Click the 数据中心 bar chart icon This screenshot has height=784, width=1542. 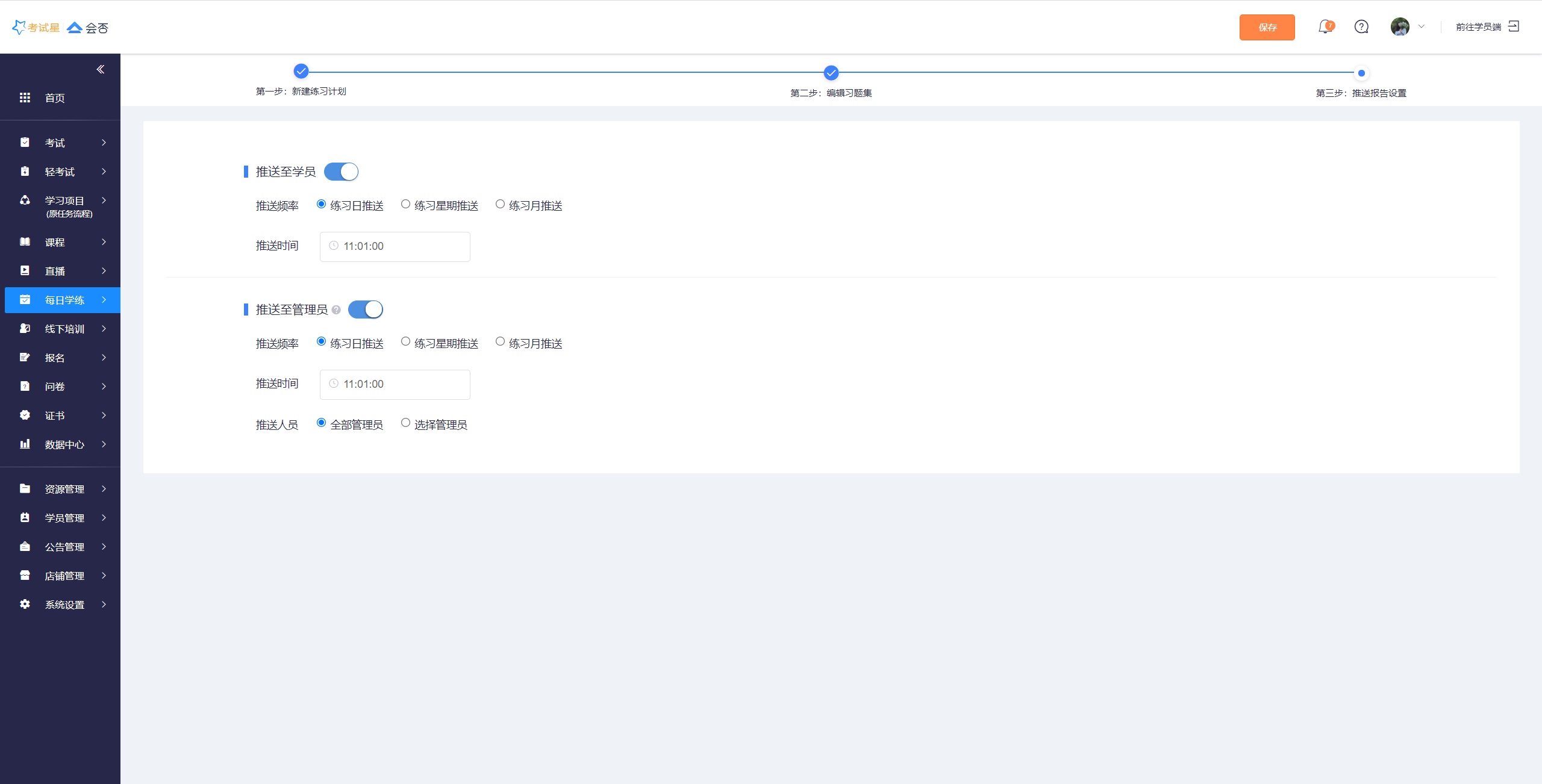(x=25, y=444)
